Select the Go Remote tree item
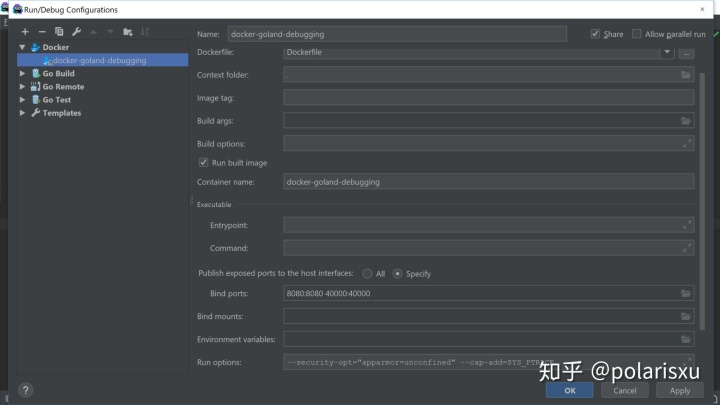The width and height of the screenshot is (720, 405). coord(63,86)
